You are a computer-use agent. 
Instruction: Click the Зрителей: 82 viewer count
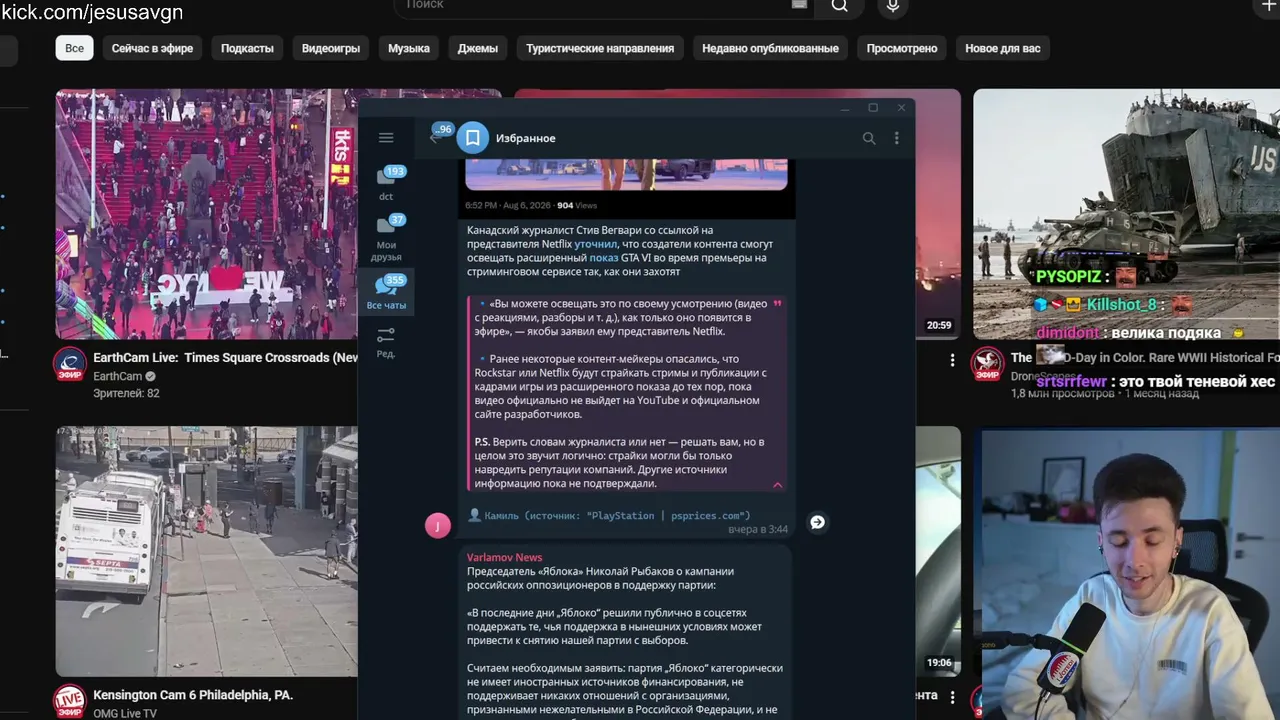point(126,393)
